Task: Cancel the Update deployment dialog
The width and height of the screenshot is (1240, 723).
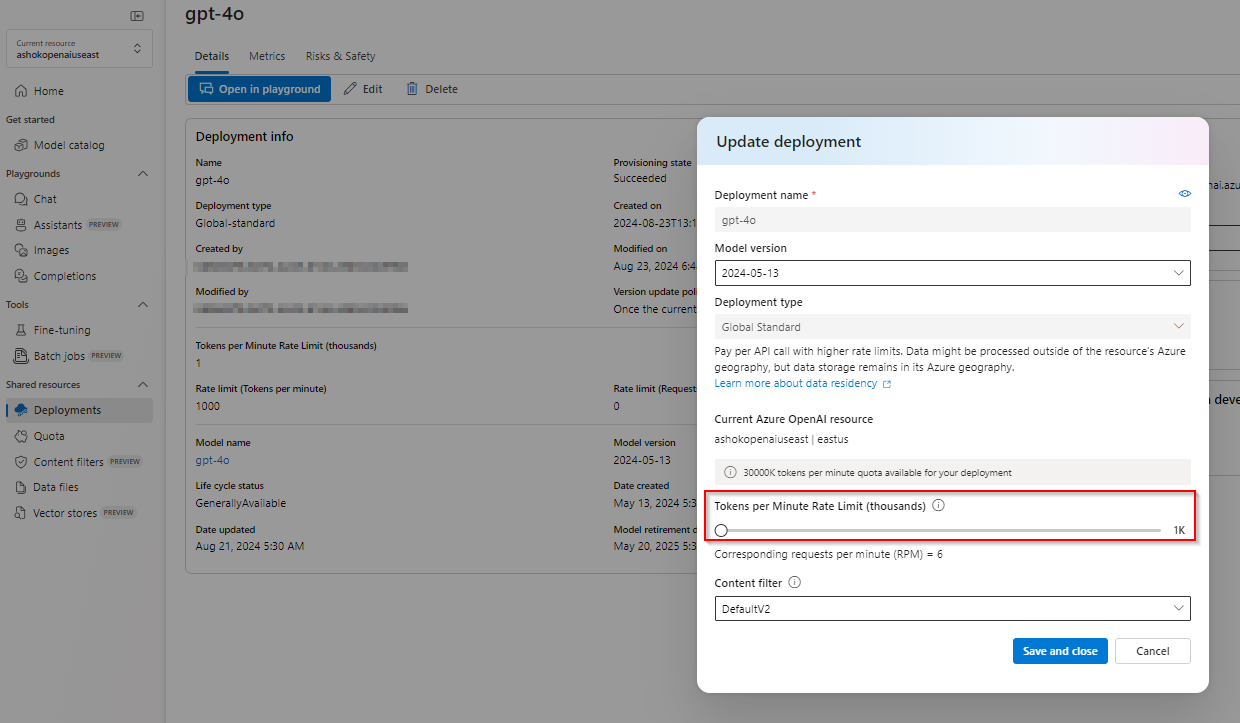Action: tap(1153, 651)
